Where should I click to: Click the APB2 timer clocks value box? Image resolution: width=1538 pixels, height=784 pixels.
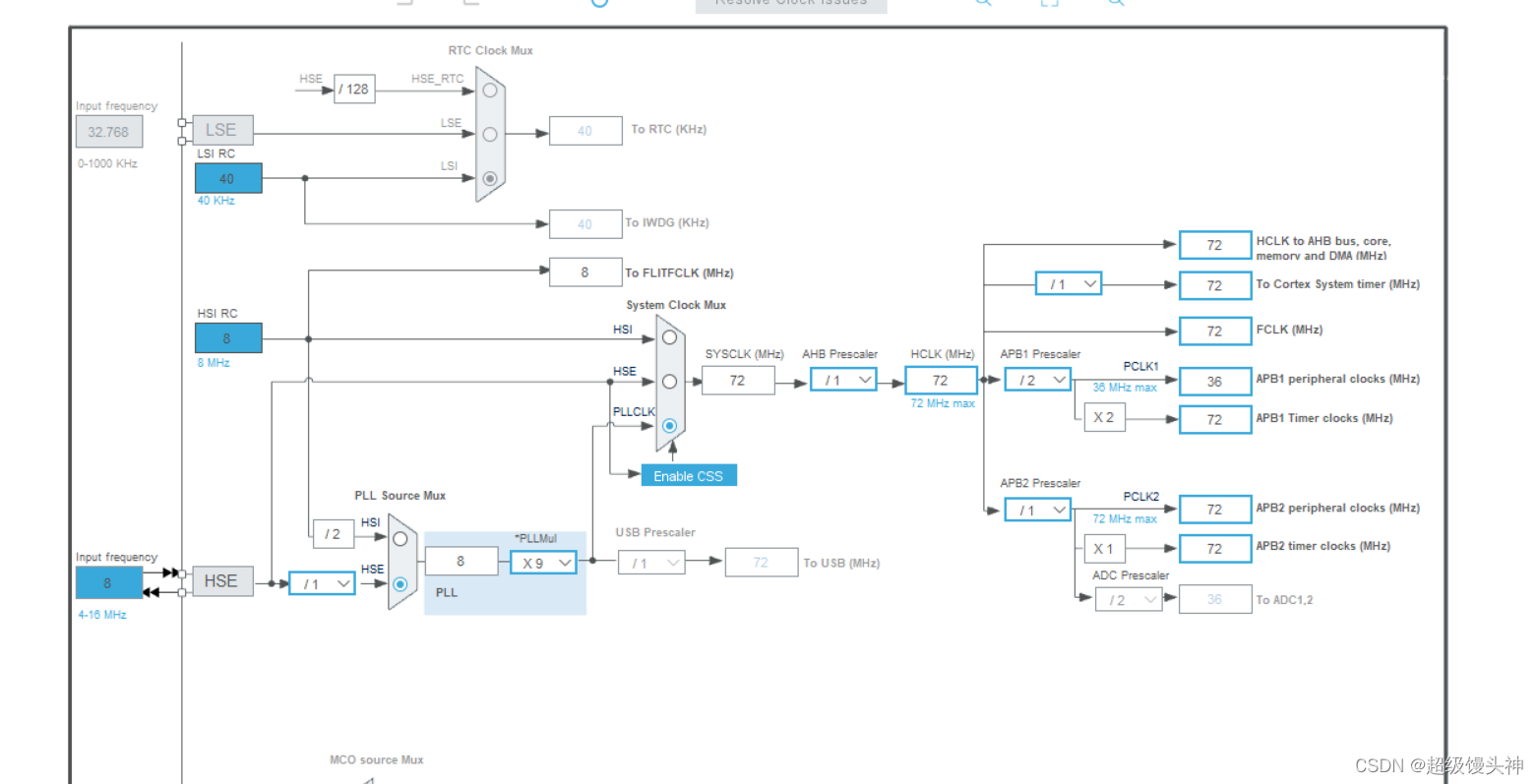pos(1215,548)
